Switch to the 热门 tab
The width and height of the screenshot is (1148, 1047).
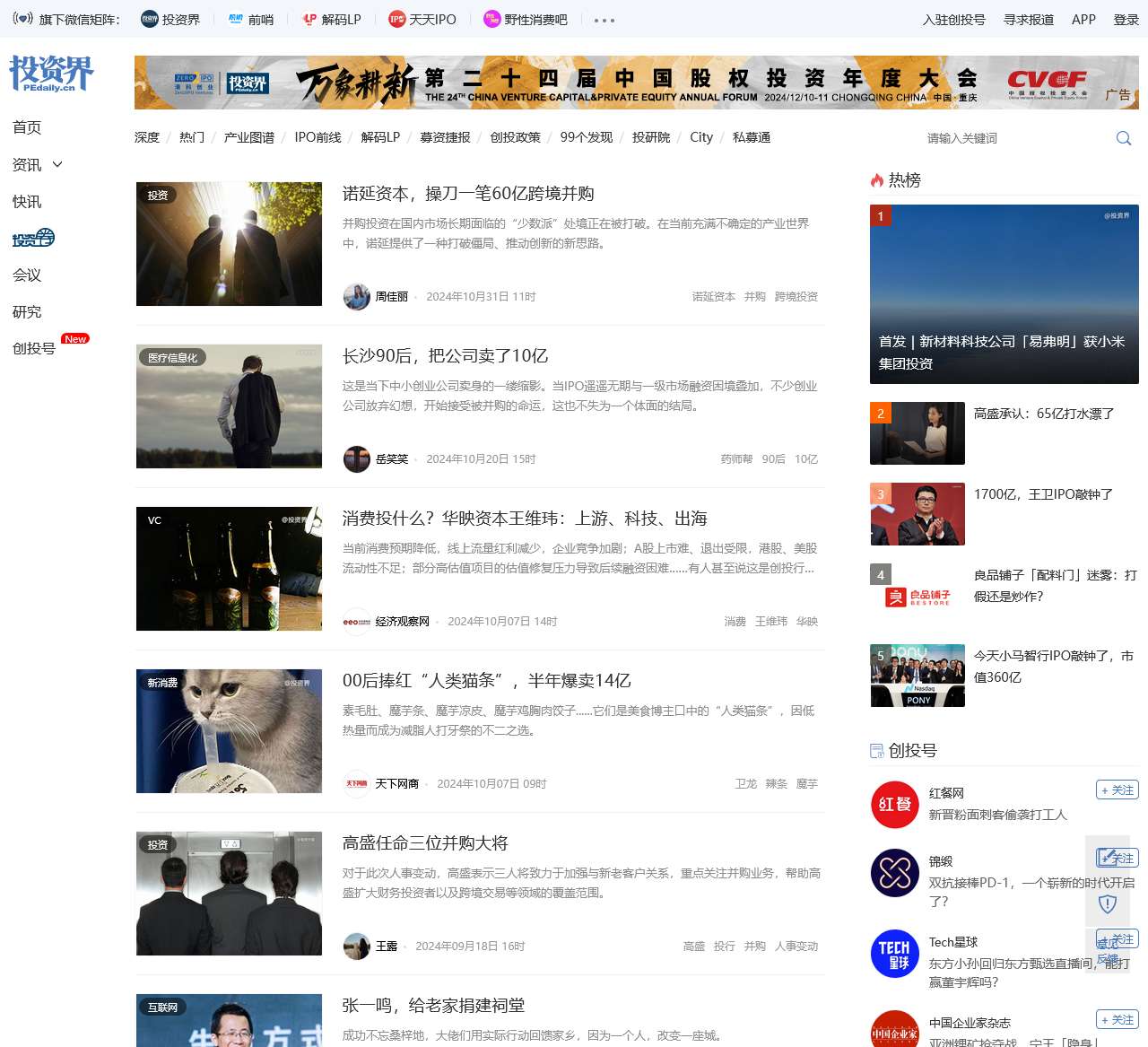pyautogui.click(x=192, y=137)
